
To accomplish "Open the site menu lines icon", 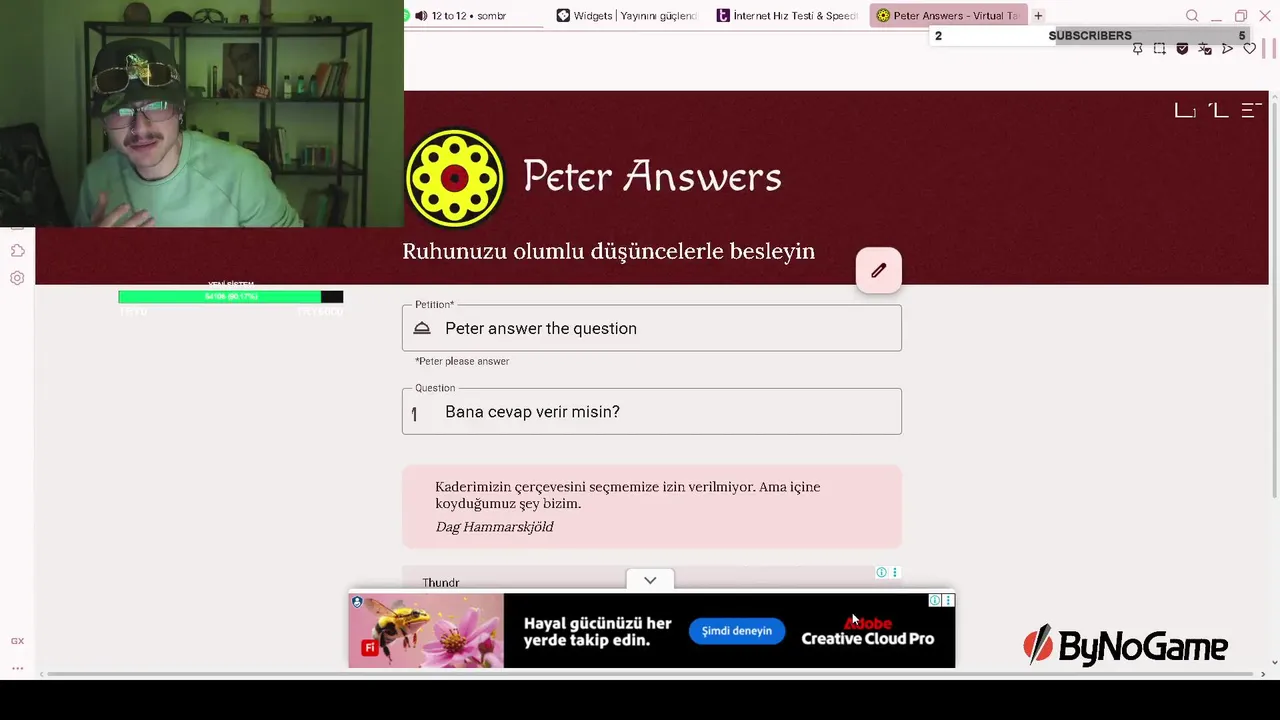I will pyautogui.click(x=1251, y=110).
